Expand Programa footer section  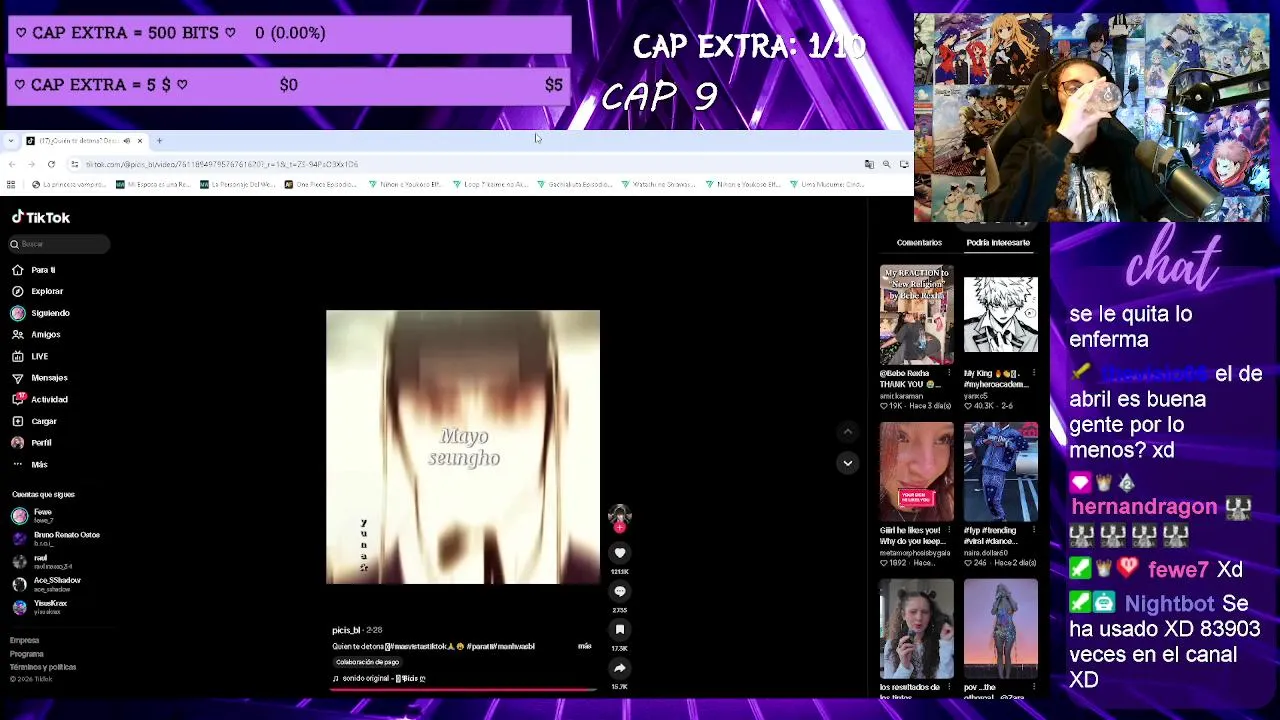[27, 654]
